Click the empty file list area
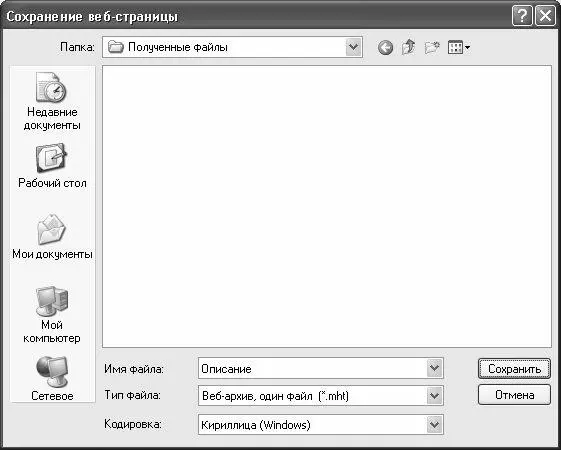561x450 pixels. coord(327,206)
